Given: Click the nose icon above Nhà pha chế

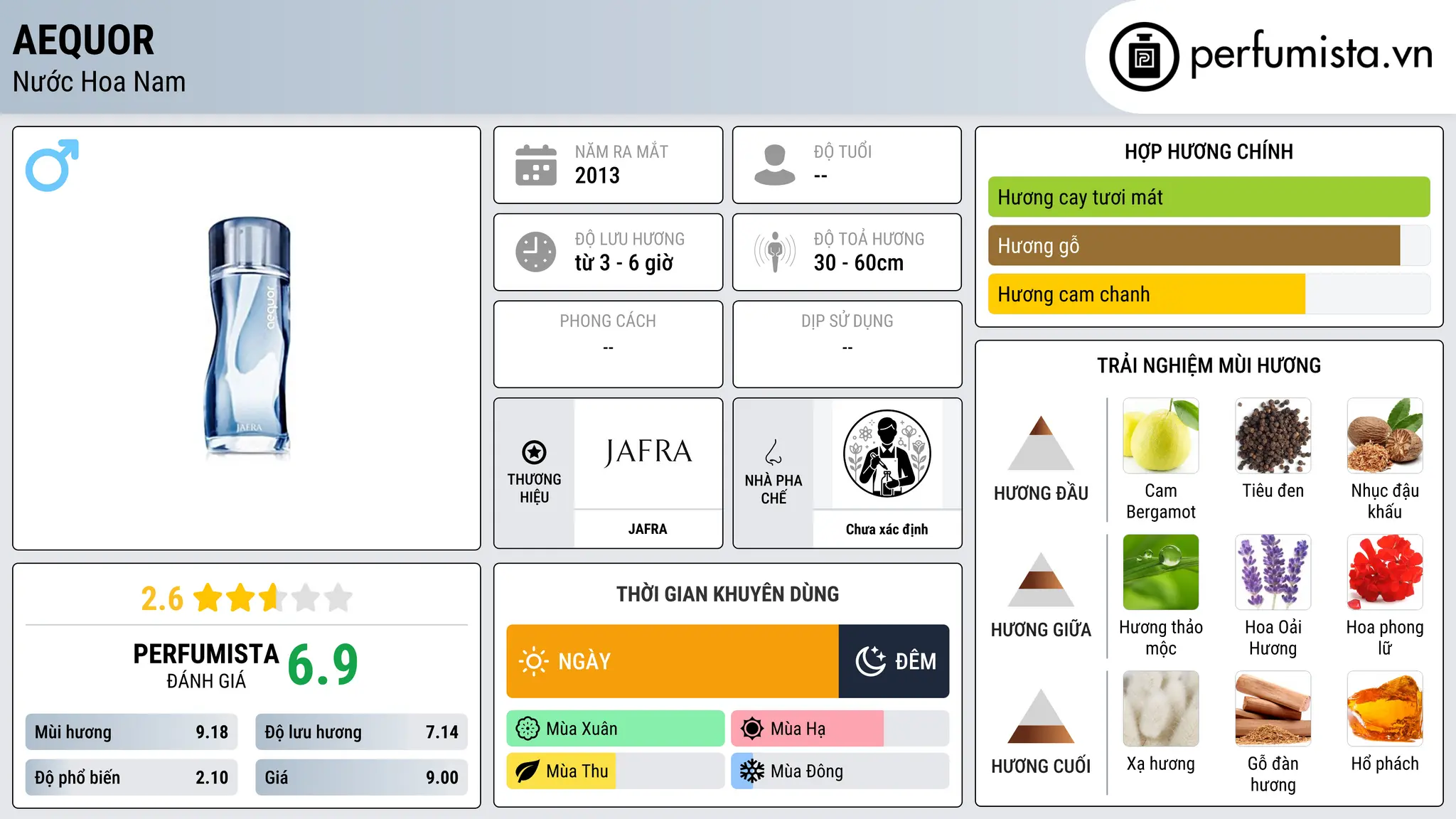Looking at the screenshot, I should point(773,452).
